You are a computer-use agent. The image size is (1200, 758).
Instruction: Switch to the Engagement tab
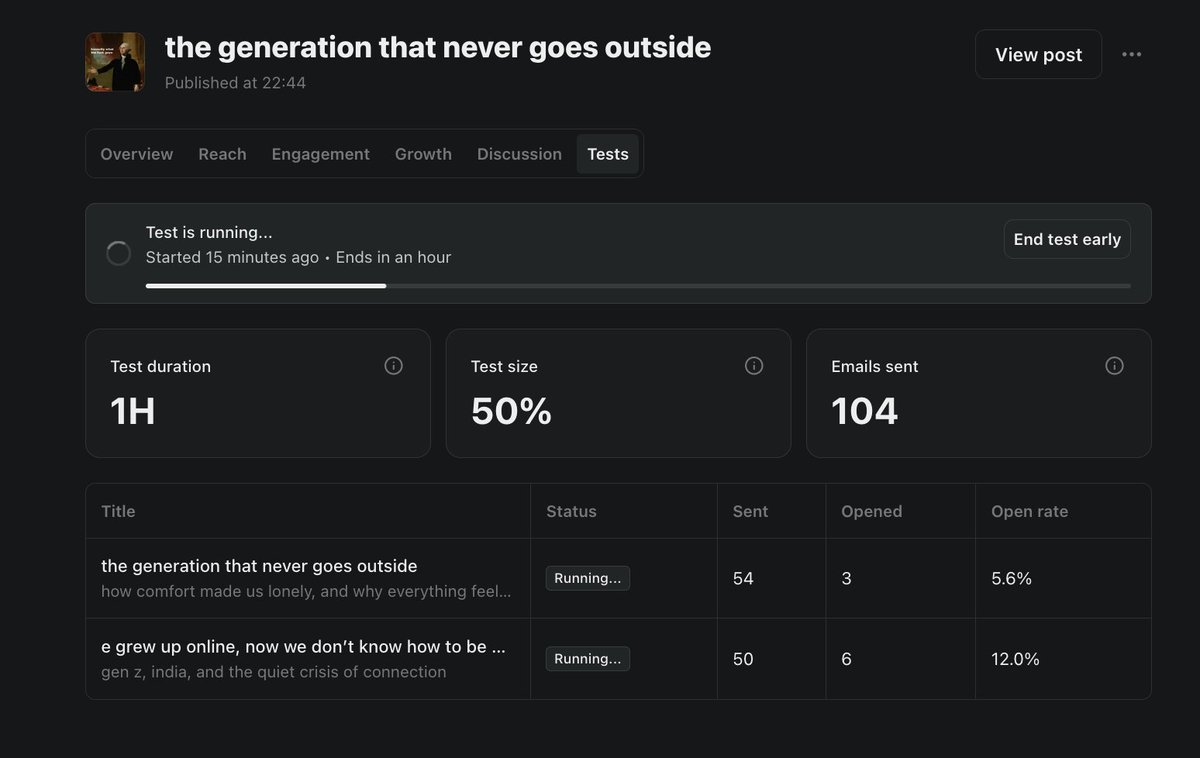point(321,154)
